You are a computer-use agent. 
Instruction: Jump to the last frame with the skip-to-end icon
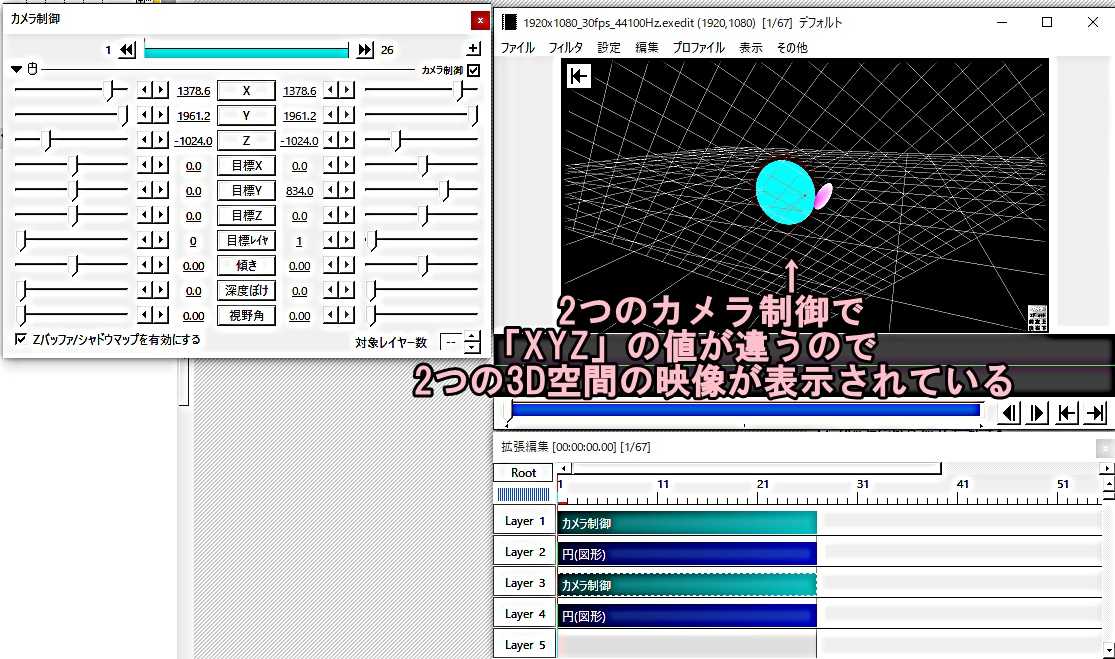[x=1093, y=412]
